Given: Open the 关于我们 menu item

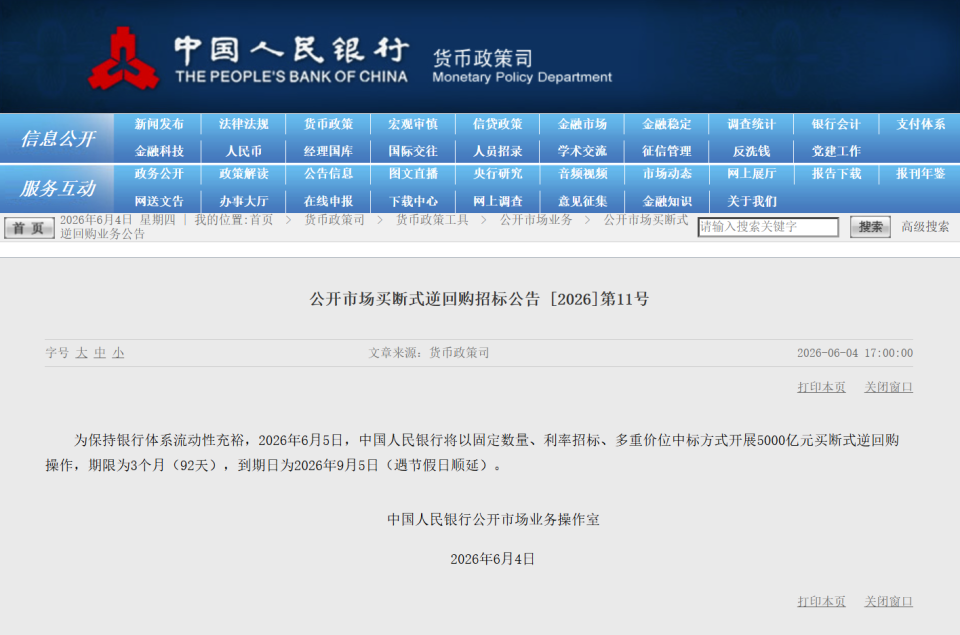Looking at the screenshot, I should (x=751, y=201).
